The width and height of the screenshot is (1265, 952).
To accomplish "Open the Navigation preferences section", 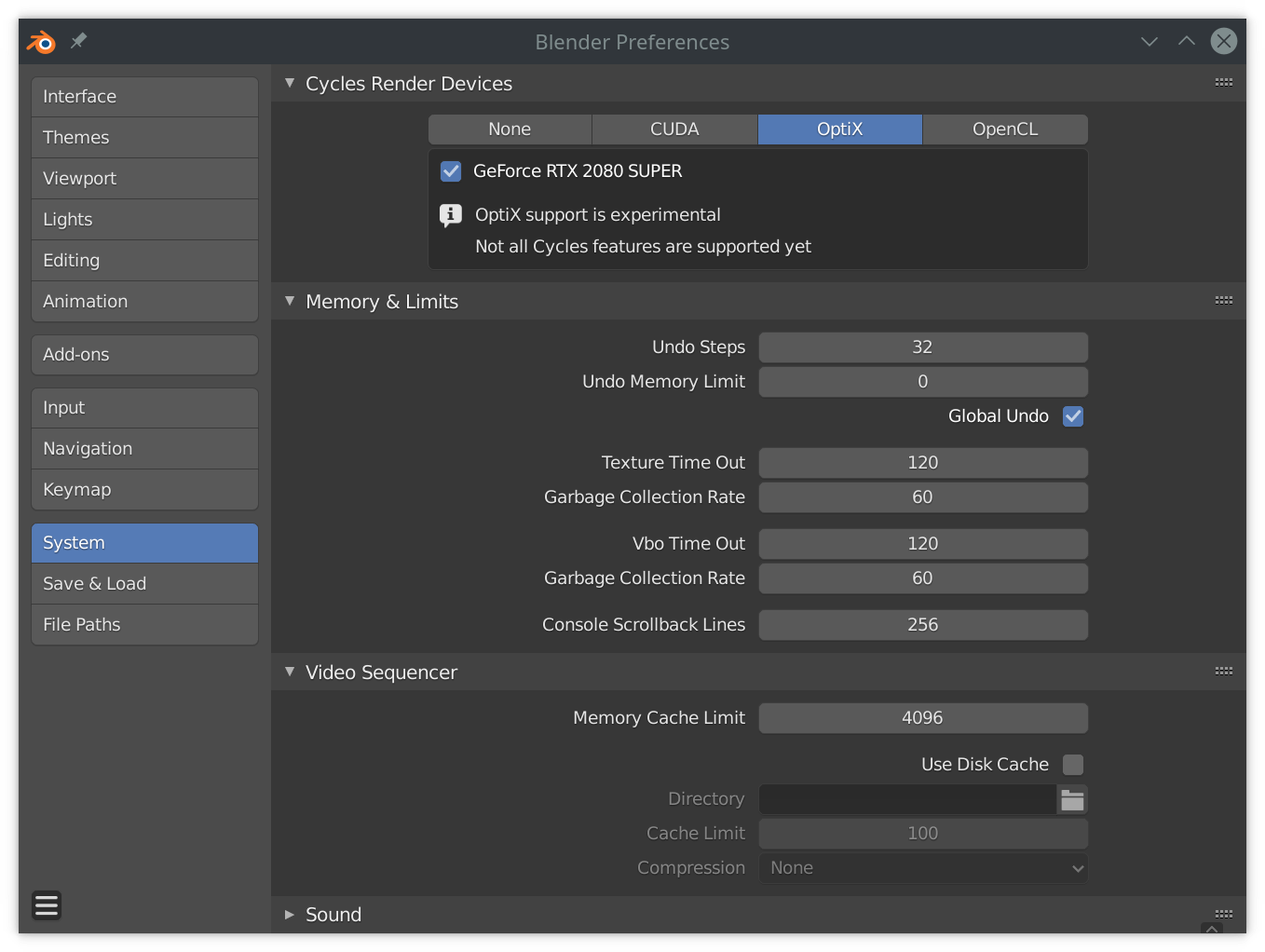I will 144,449.
